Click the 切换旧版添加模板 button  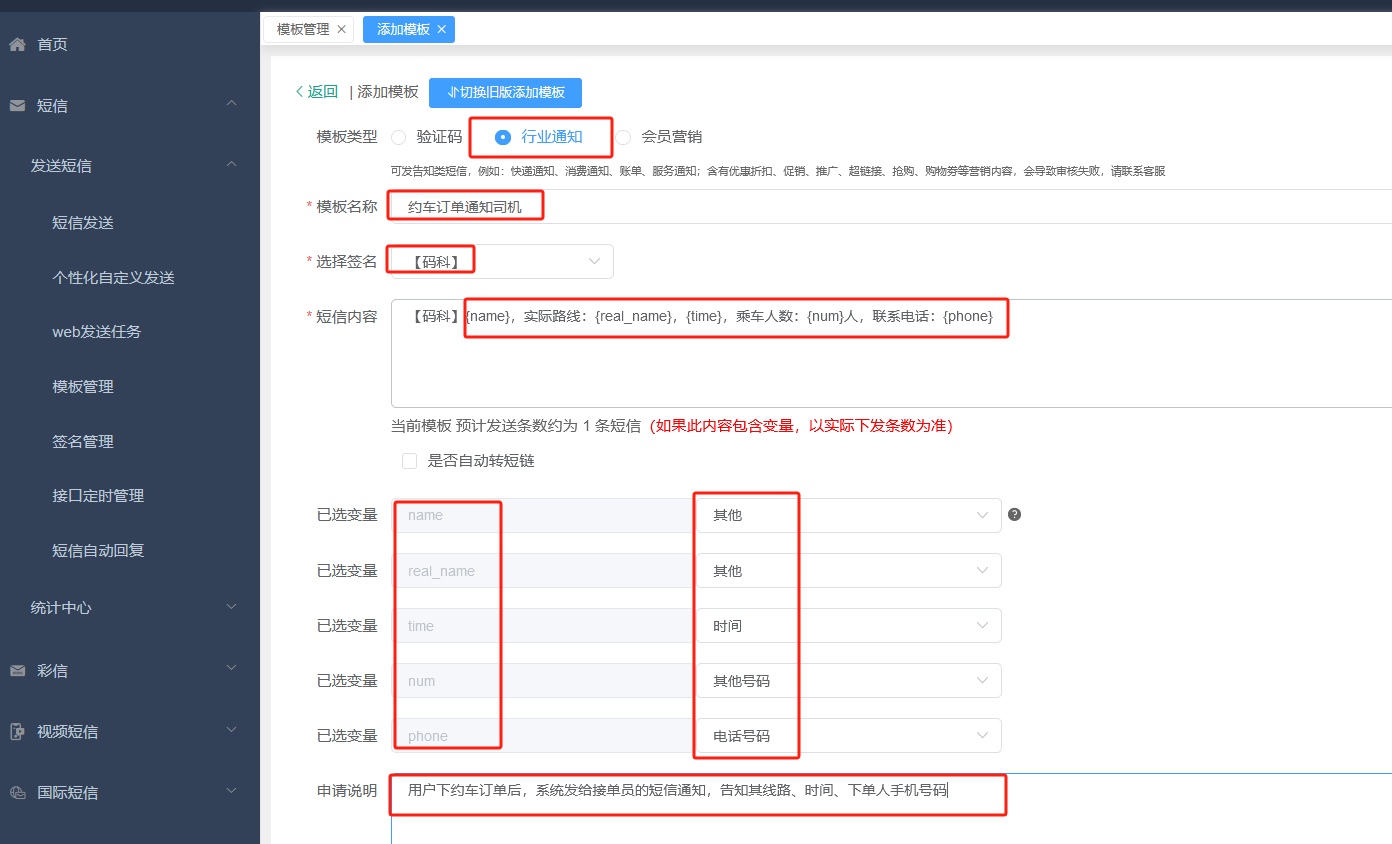pyautogui.click(x=505, y=93)
